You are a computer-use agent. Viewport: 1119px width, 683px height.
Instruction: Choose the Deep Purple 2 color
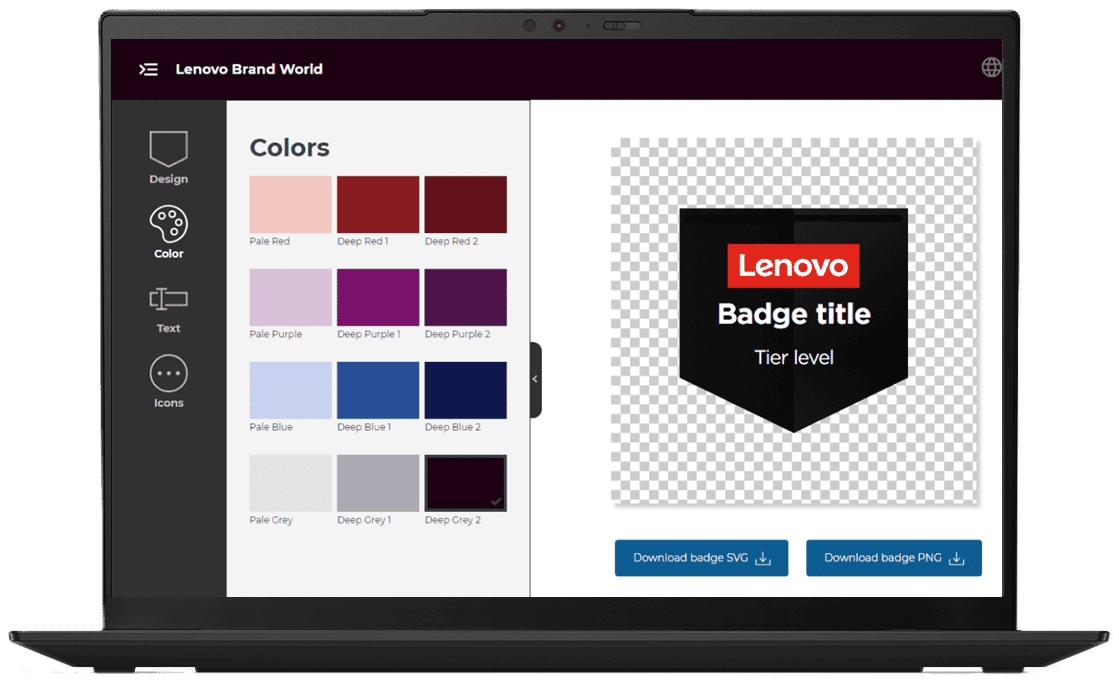[x=465, y=297]
